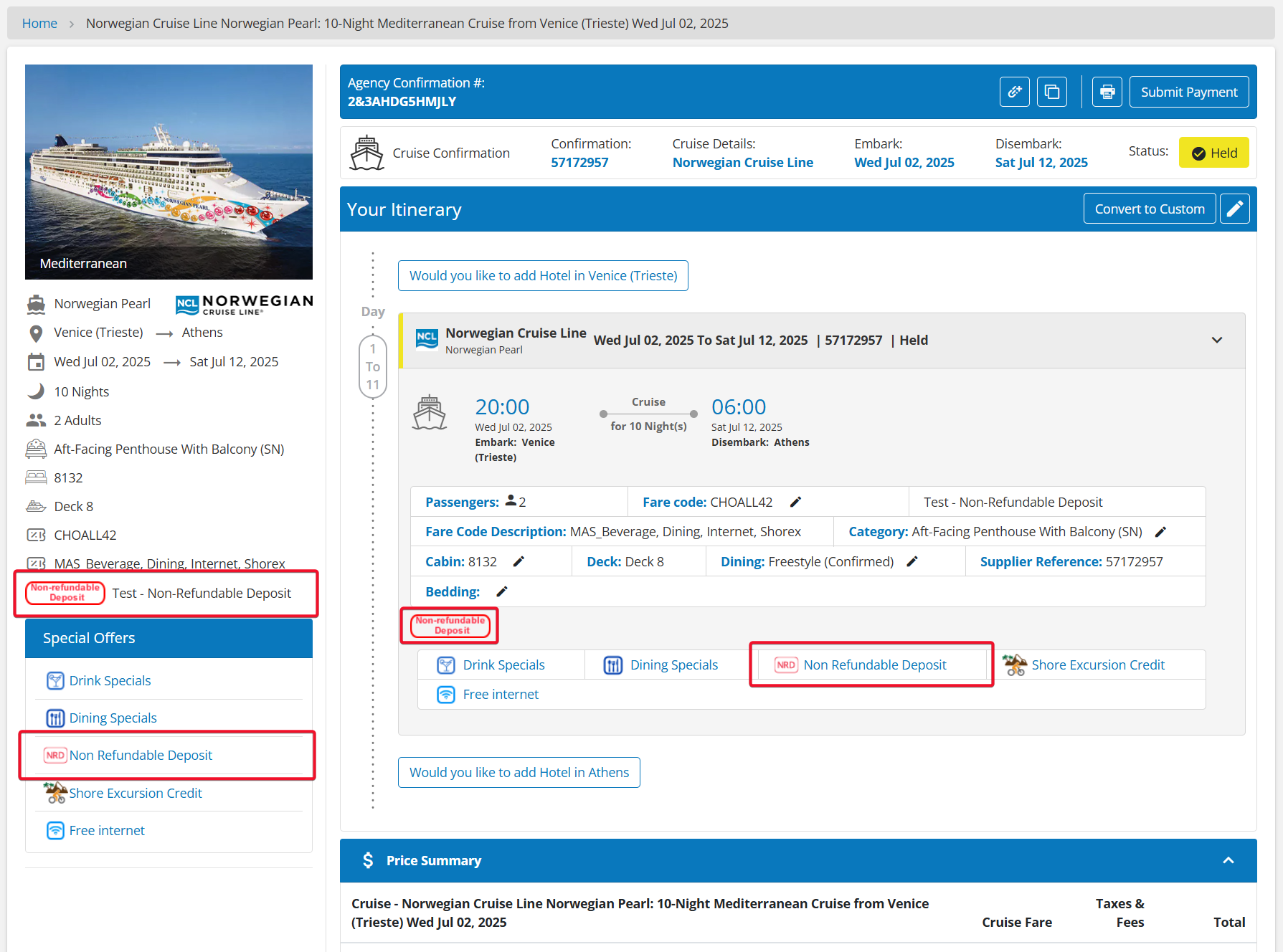Click the 06:00 disembark time
Screen dimensions: 1283x952
click(x=739, y=406)
